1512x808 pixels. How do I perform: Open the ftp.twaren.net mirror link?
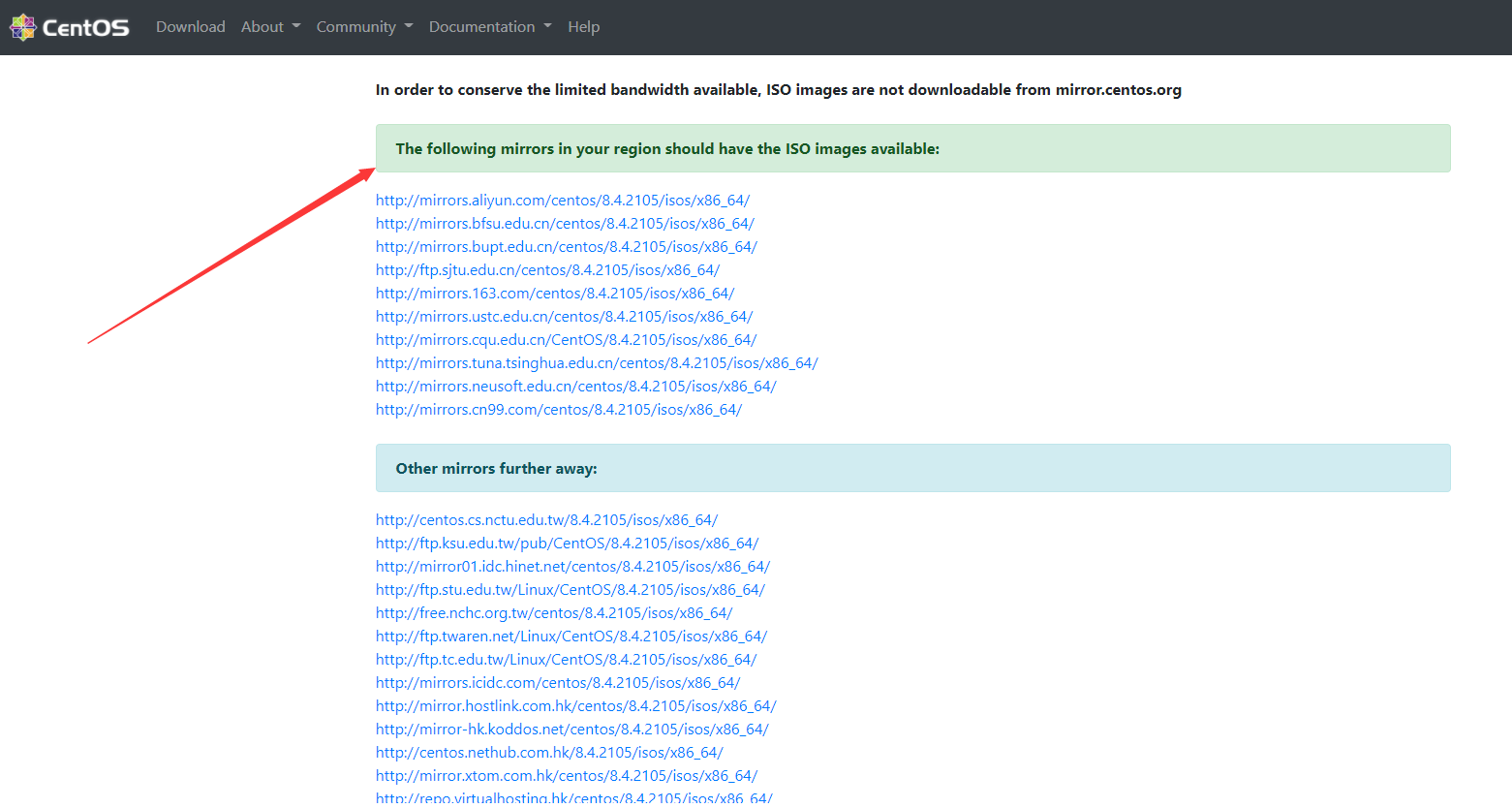coord(571,637)
